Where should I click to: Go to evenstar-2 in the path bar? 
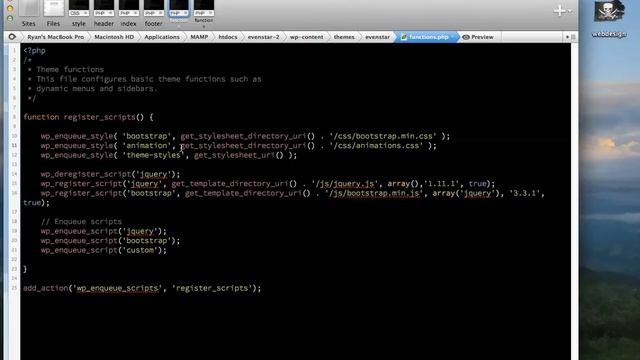[x=263, y=37]
